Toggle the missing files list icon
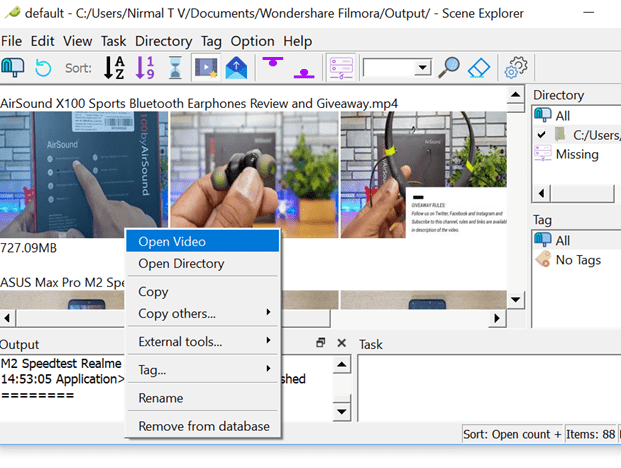 (x=341, y=68)
